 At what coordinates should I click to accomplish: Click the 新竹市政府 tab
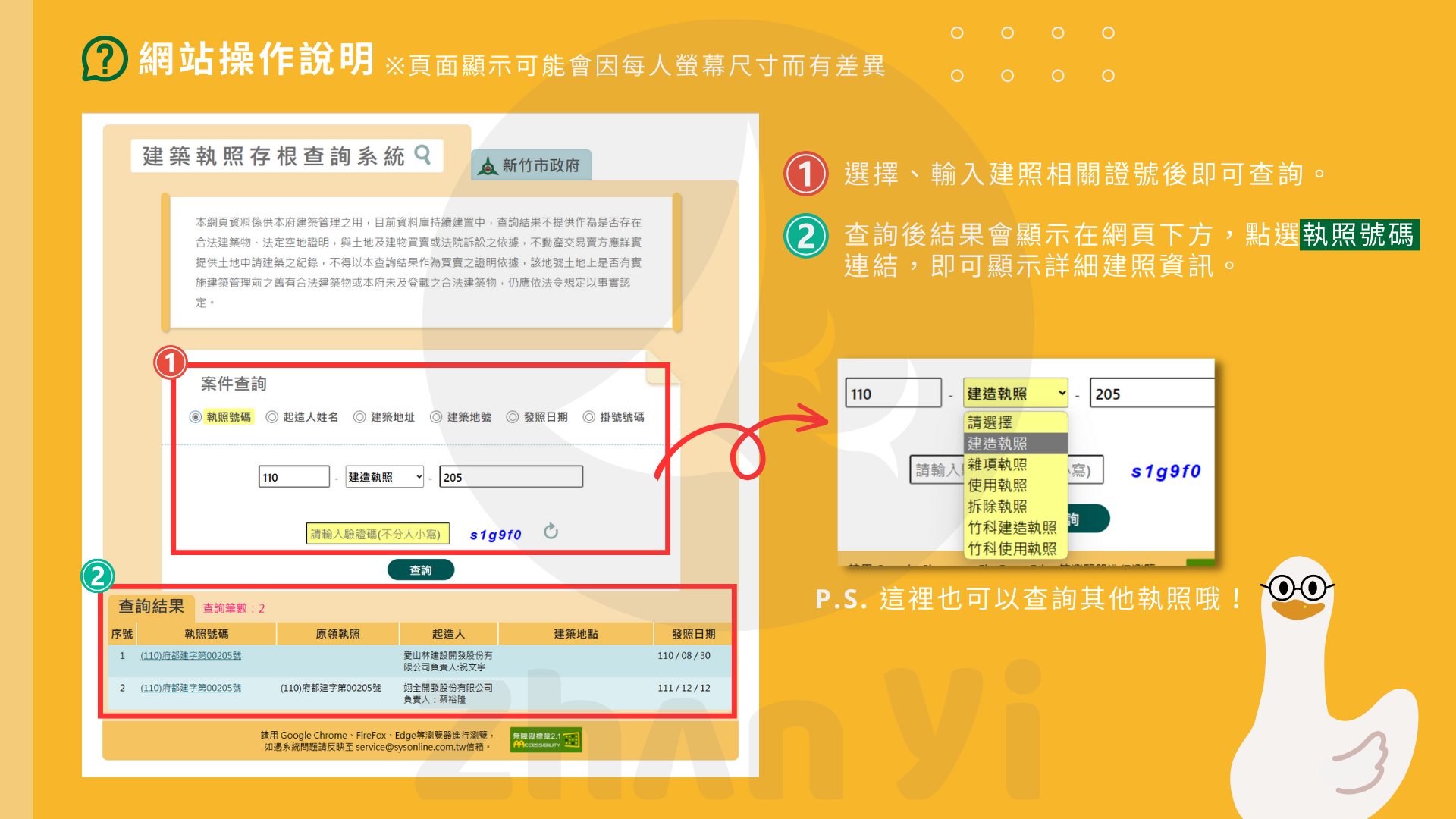(x=532, y=165)
